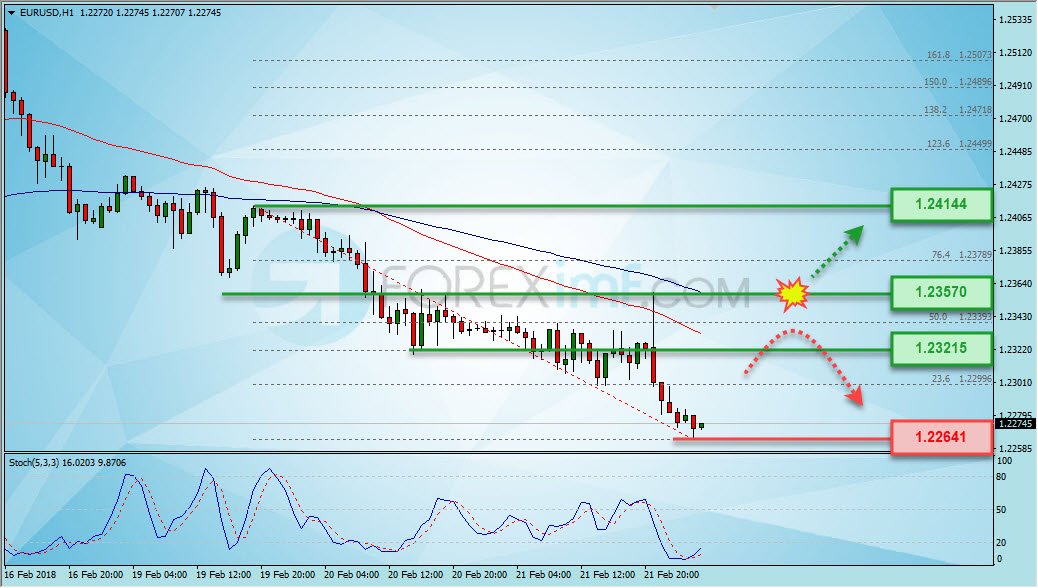This screenshot has height=588, width=1038.
Task: Click time axis label 19 Feb 12:00
Action: tap(224, 575)
